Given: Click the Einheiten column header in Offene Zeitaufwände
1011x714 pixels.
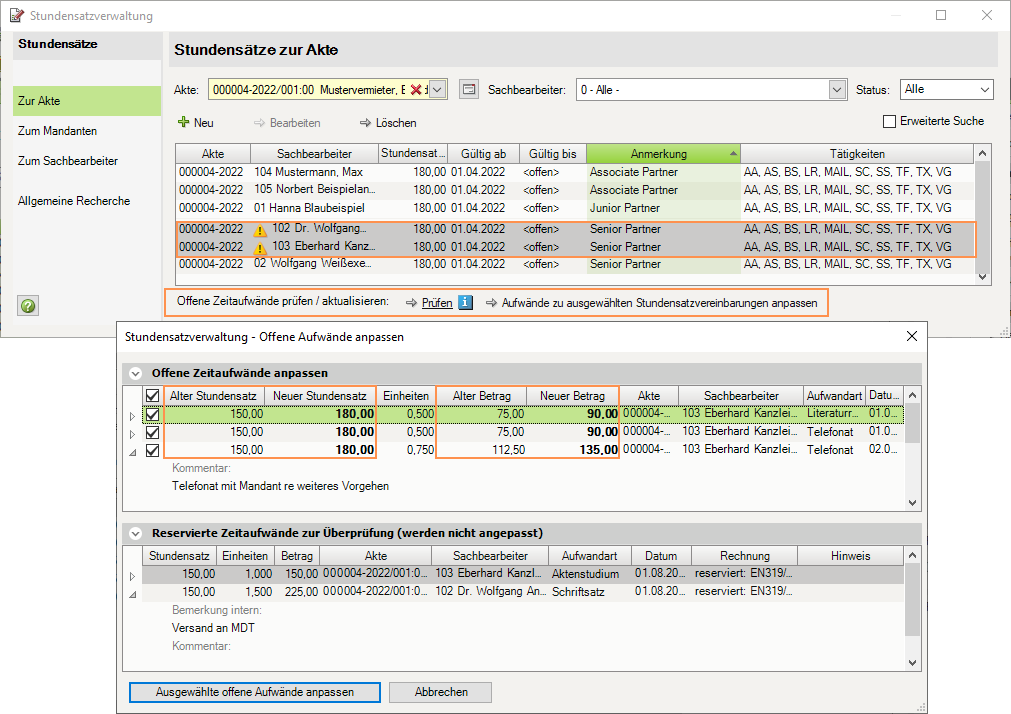Looking at the screenshot, I should tap(406, 395).
